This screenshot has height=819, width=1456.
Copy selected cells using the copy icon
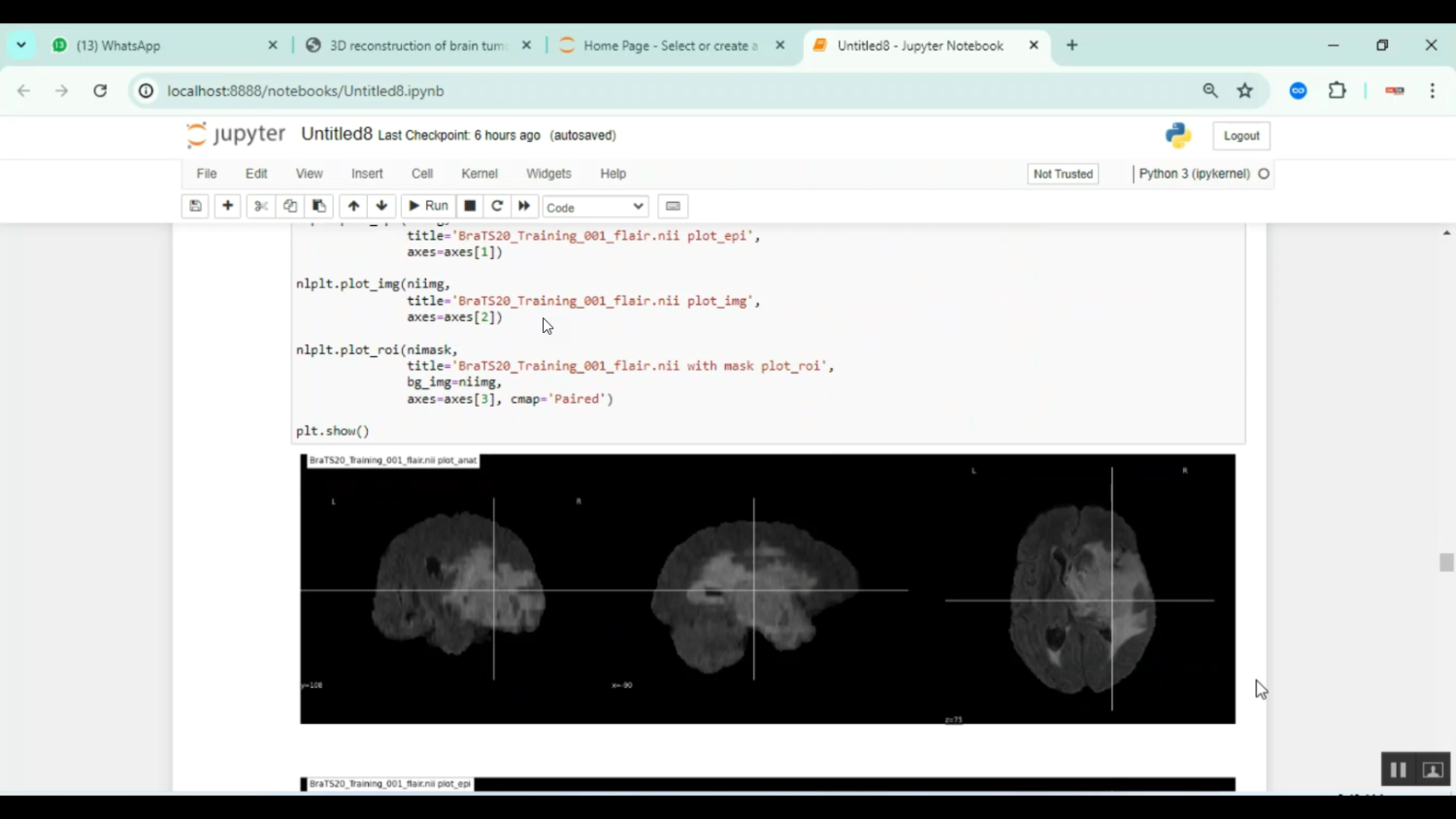pos(289,206)
